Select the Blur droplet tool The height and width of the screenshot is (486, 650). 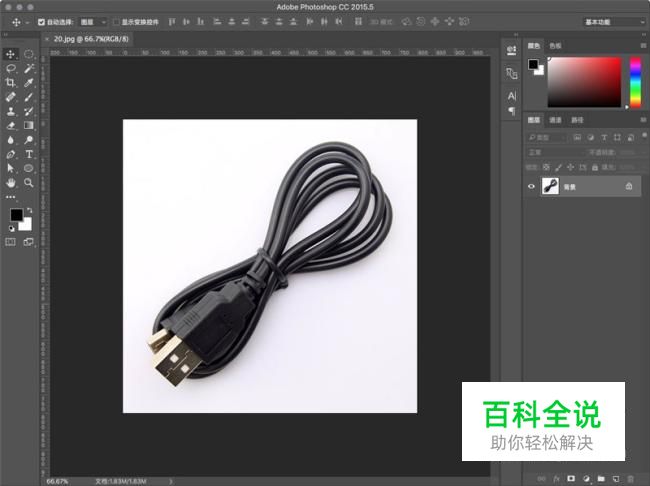[x=10, y=140]
